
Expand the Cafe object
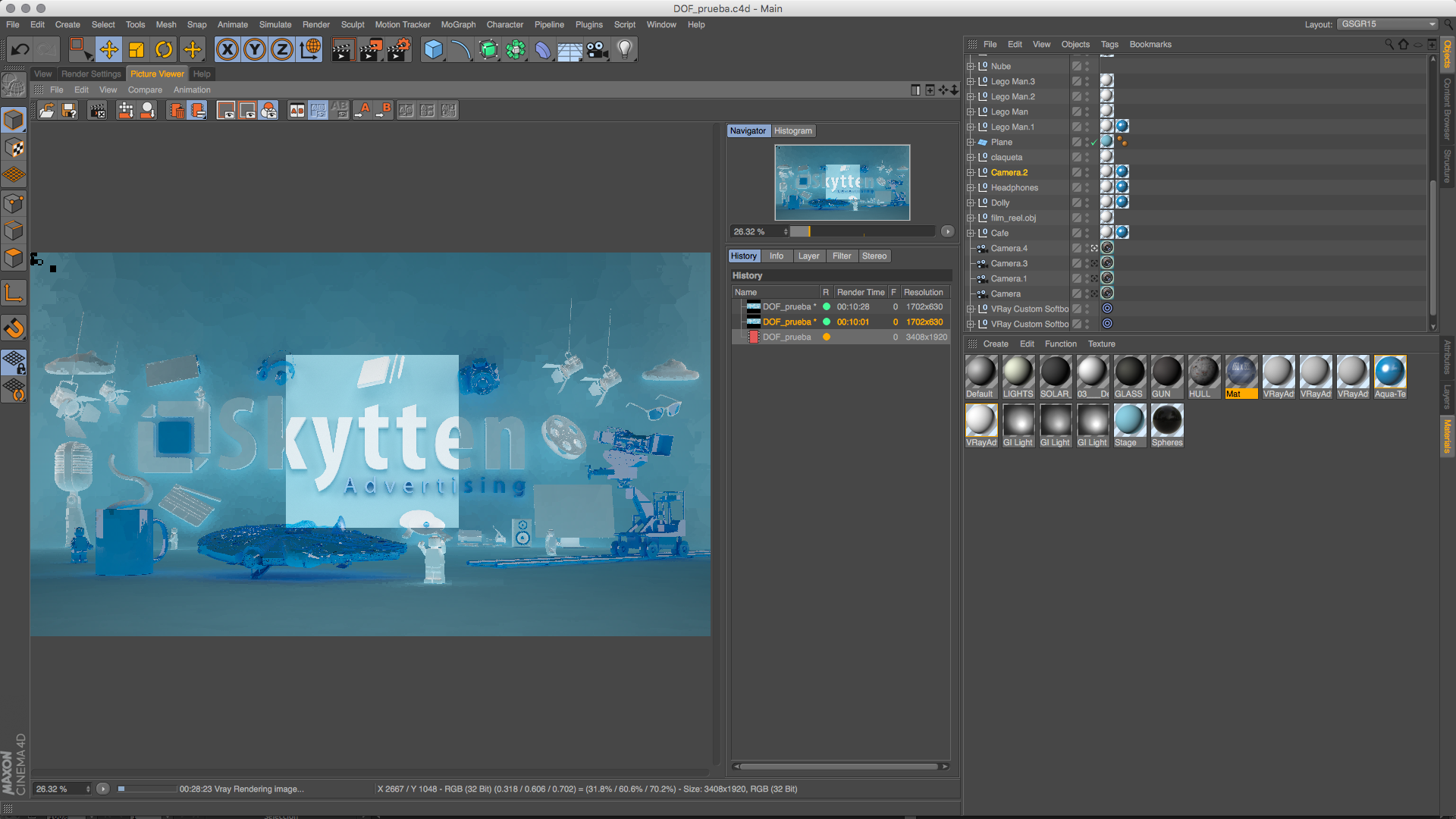pos(970,233)
